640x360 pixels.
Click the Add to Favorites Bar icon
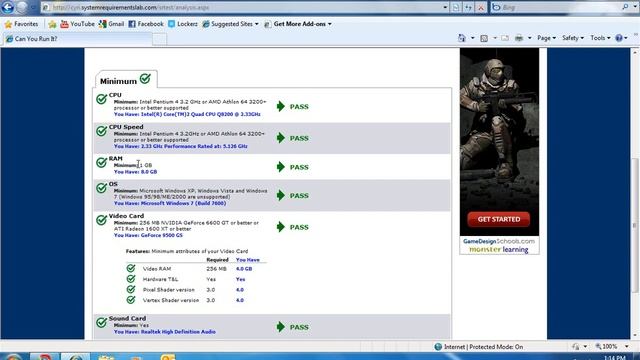click(x=52, y=24)
